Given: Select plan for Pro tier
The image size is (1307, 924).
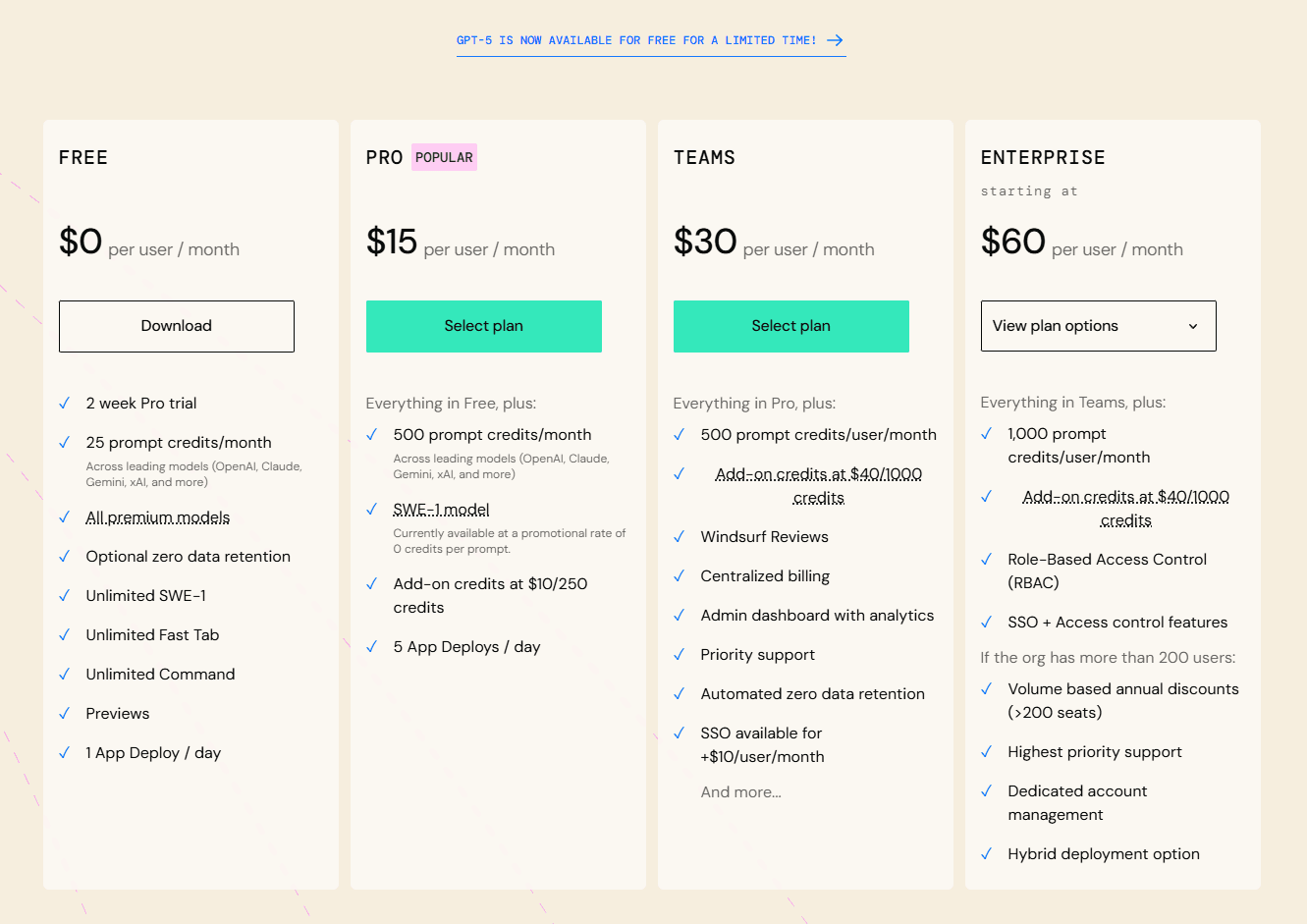Looking at the screenshot, I should click(x=483, y=326).
